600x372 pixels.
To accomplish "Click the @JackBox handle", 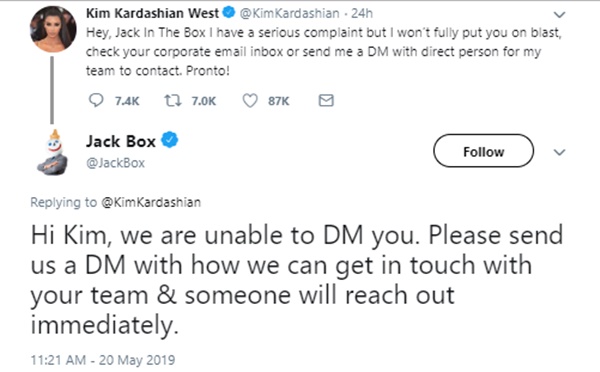I will pyautogui.click(x=115, y=163).
